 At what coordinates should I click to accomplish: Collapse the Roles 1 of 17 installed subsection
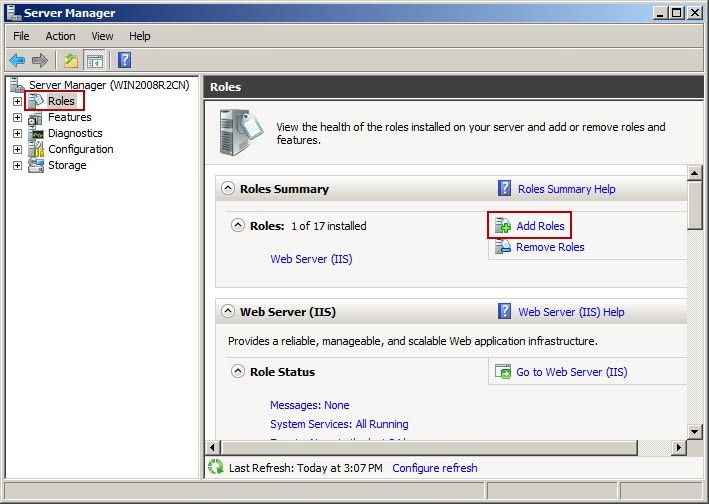(238, 225)
